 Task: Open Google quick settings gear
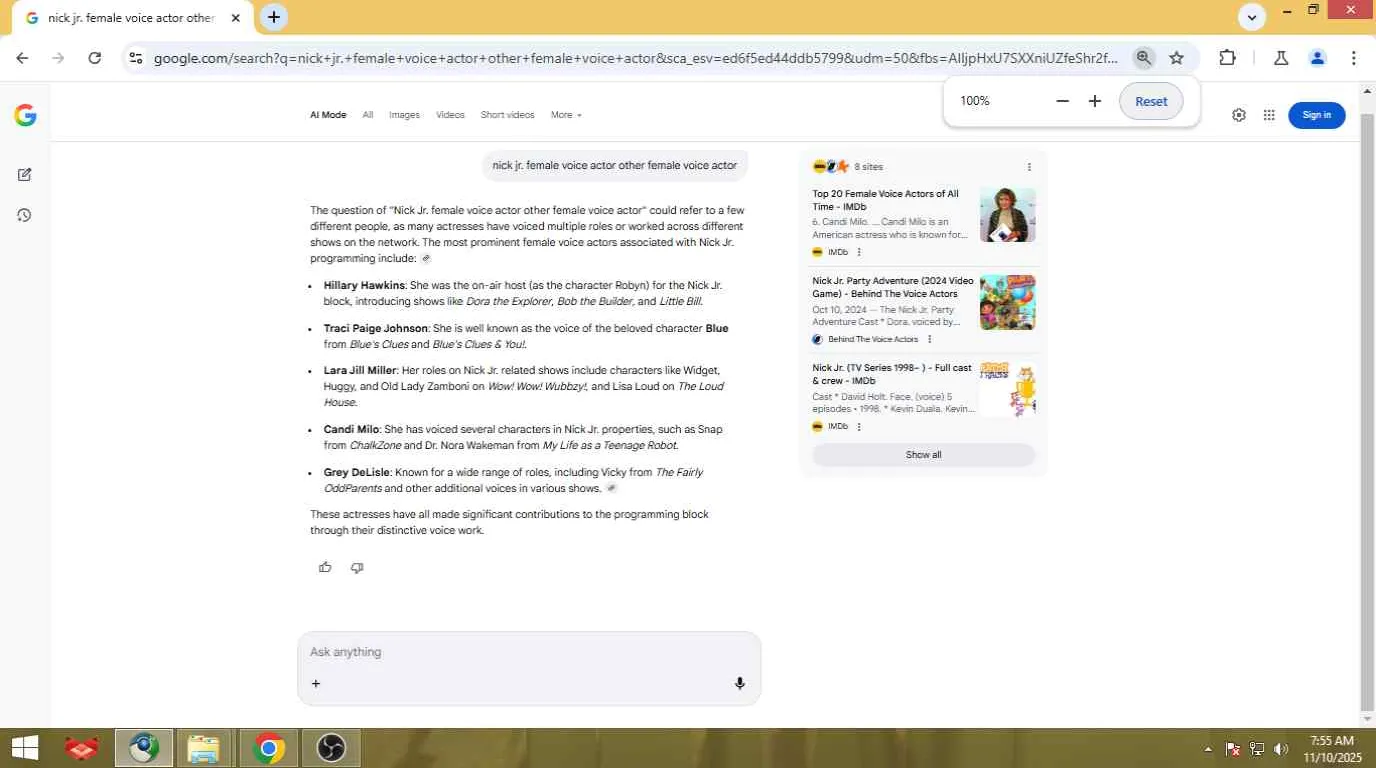pos(1239,115)
